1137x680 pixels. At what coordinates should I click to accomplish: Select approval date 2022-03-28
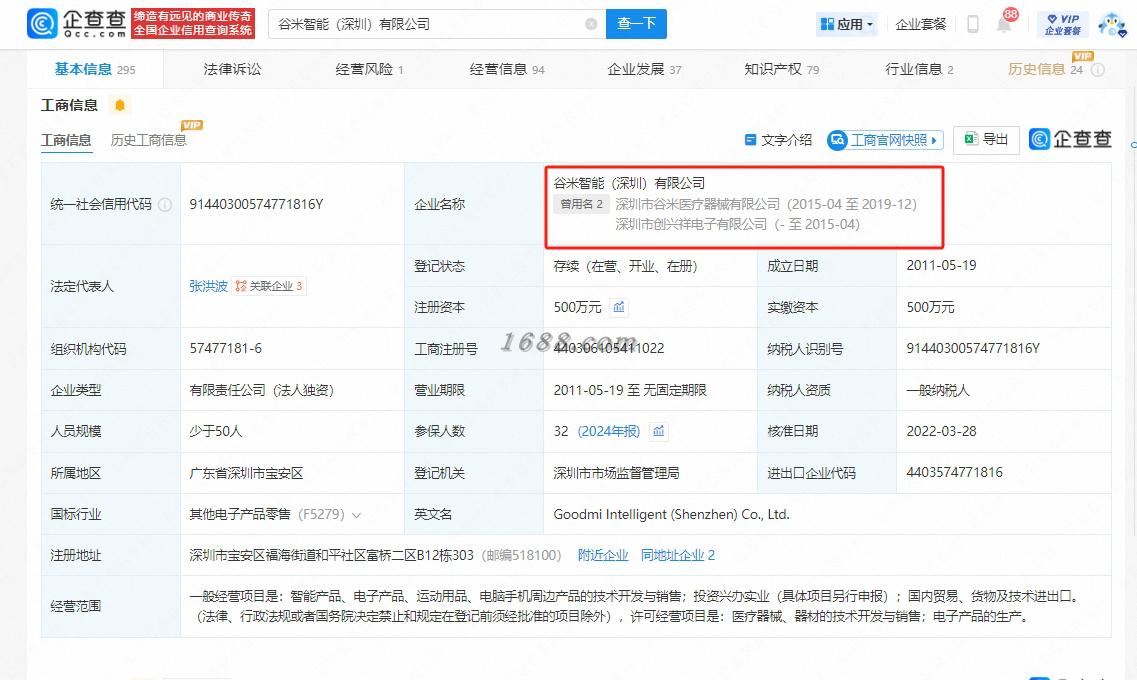click(x=941, y=431)
